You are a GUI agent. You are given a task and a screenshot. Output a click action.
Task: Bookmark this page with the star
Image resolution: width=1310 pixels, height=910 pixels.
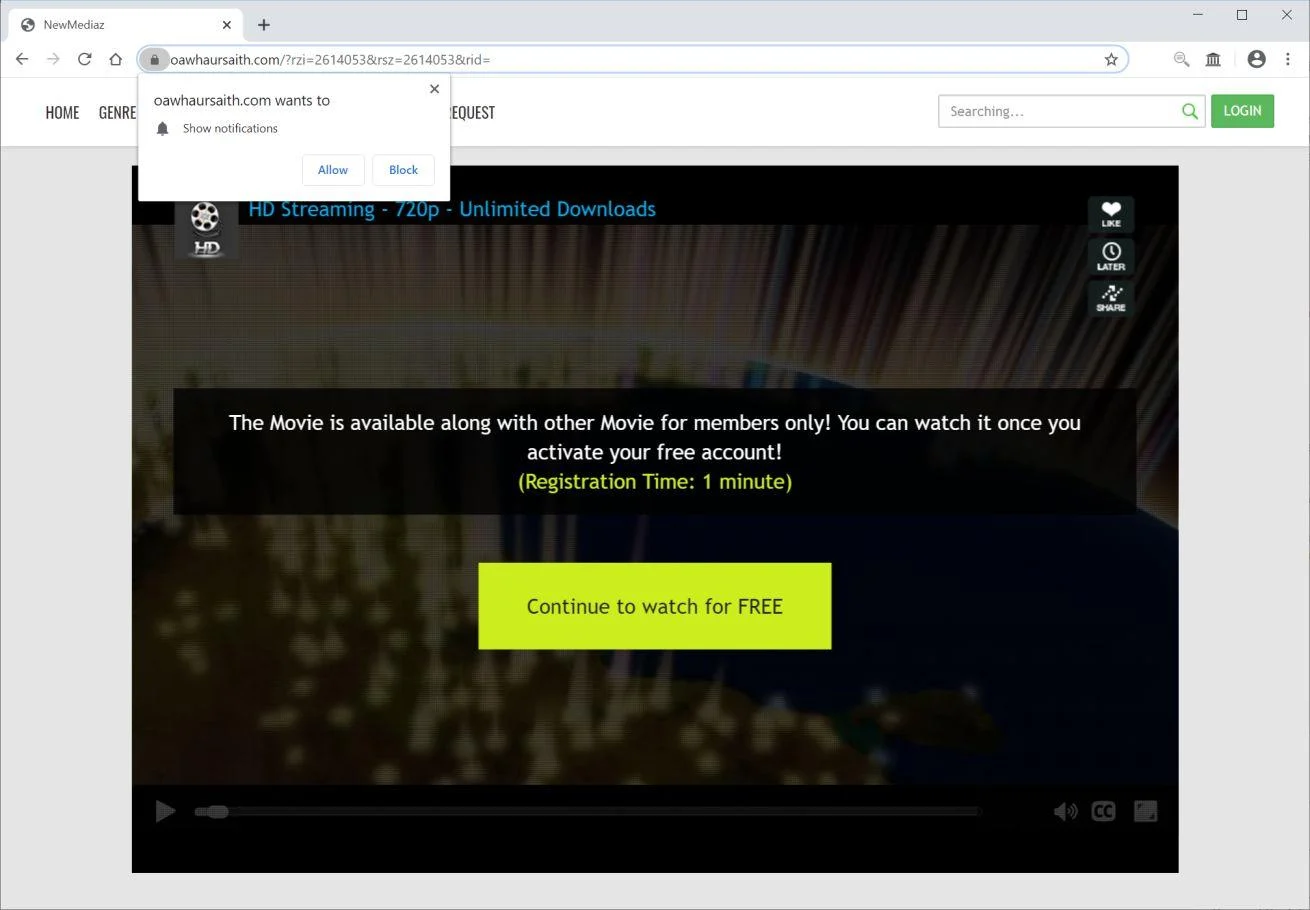pyautogui.click(x=1111, y=59)
